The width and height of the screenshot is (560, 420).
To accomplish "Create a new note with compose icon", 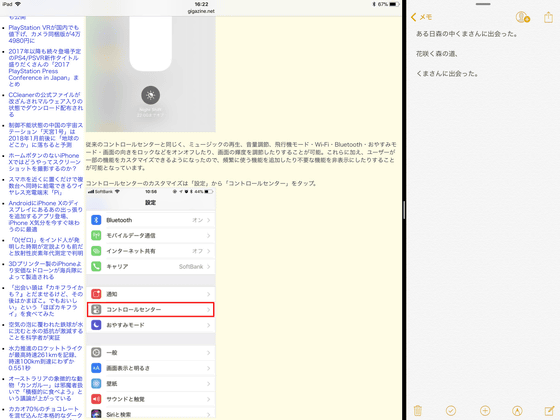I will pos(549,411).
